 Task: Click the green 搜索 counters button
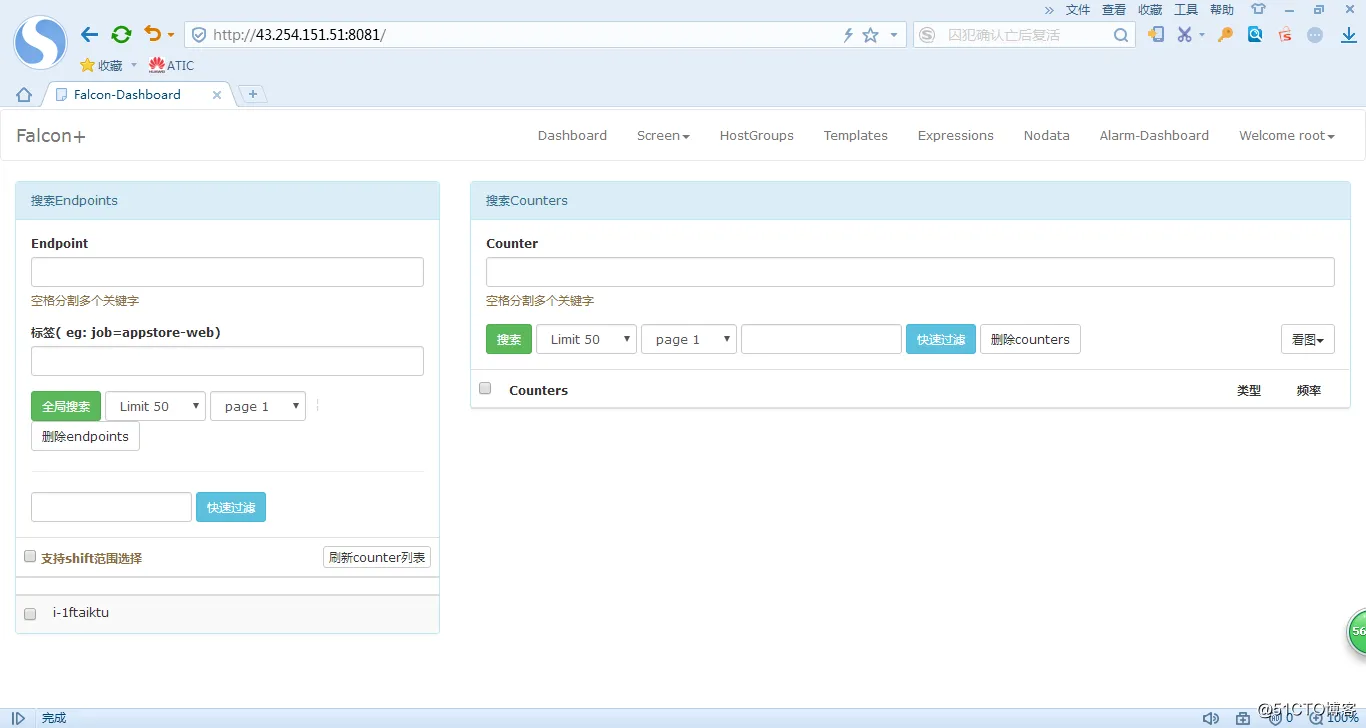click(x=509, y=339)
